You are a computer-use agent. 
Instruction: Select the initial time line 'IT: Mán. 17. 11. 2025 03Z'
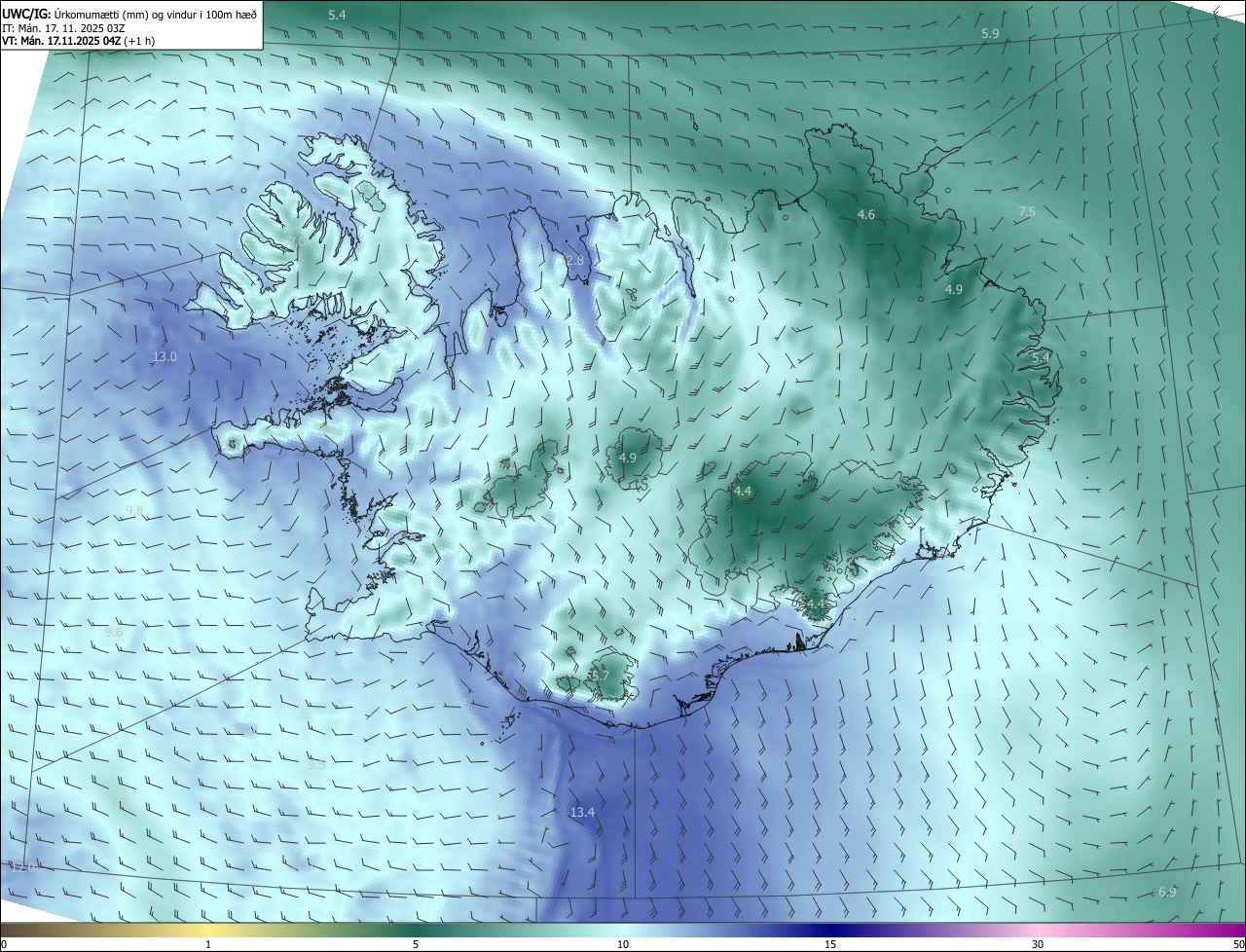(63, 28)
